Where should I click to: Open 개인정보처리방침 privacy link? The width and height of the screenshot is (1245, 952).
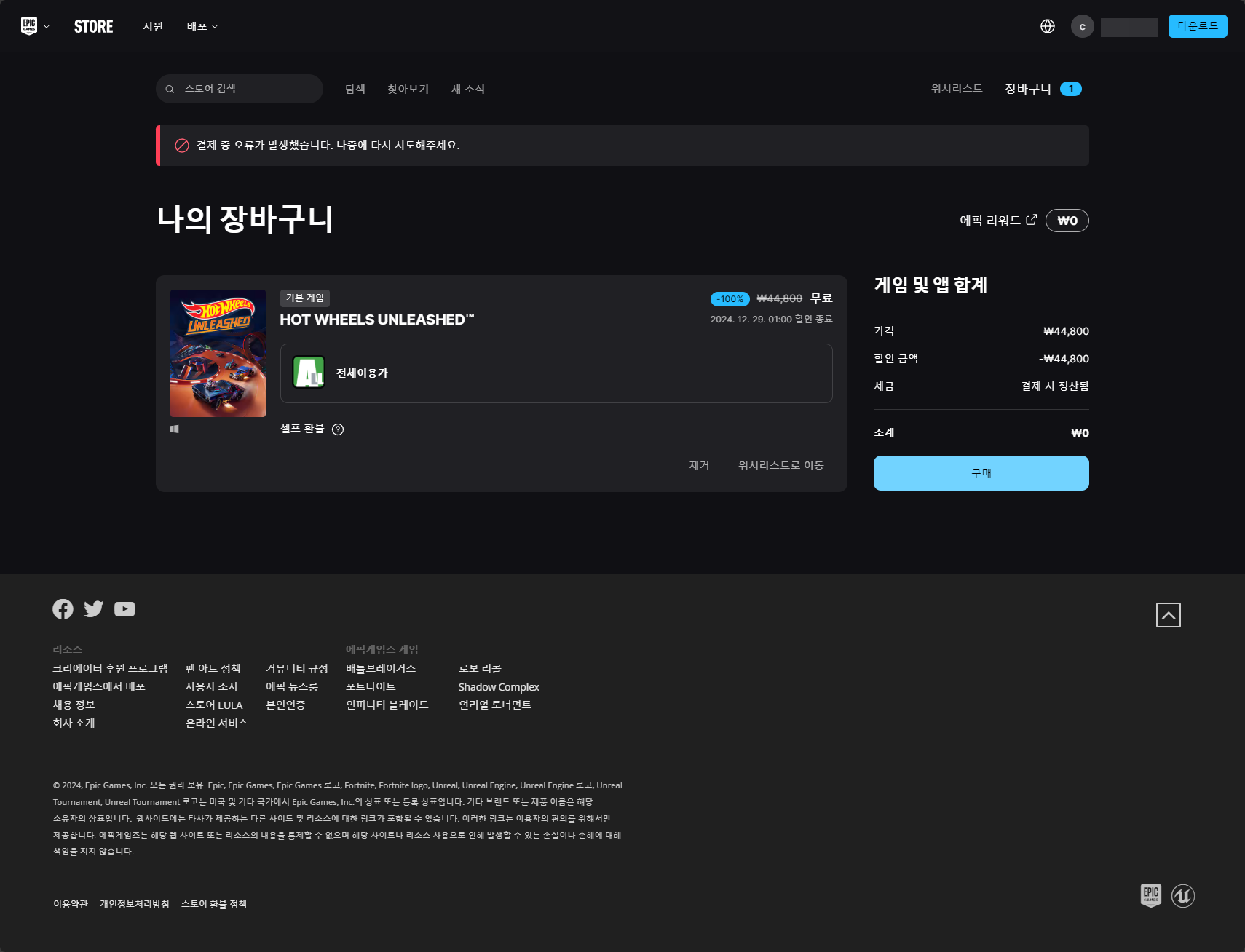pyautogui.click(x=134, y=904)
